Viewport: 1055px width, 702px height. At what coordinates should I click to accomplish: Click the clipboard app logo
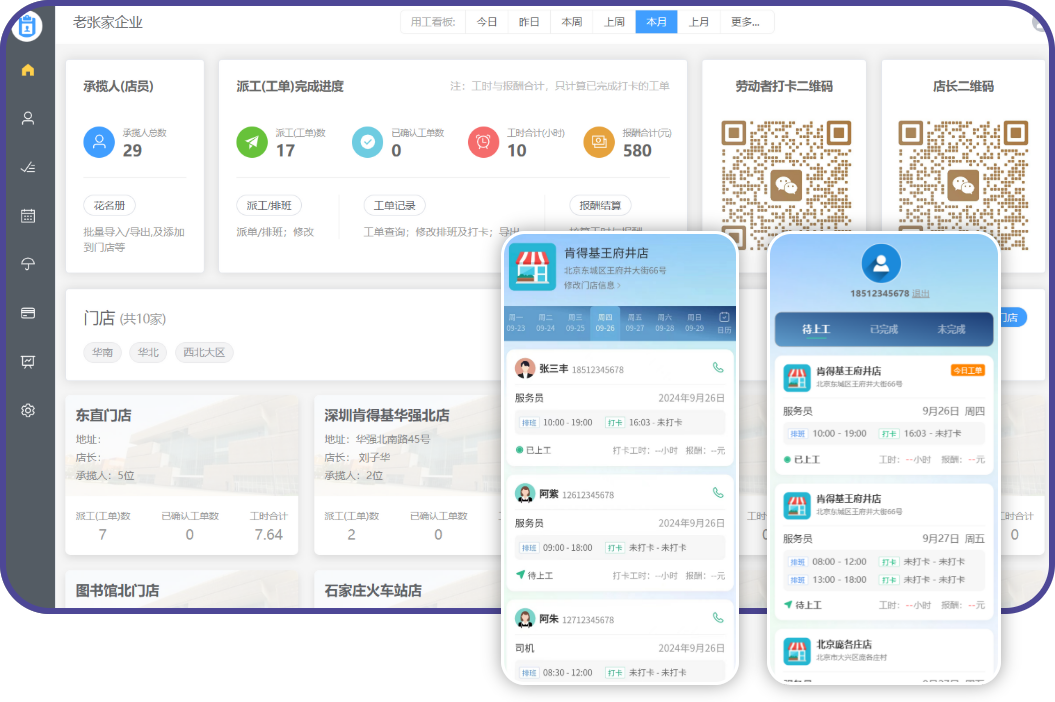point(27,26)
